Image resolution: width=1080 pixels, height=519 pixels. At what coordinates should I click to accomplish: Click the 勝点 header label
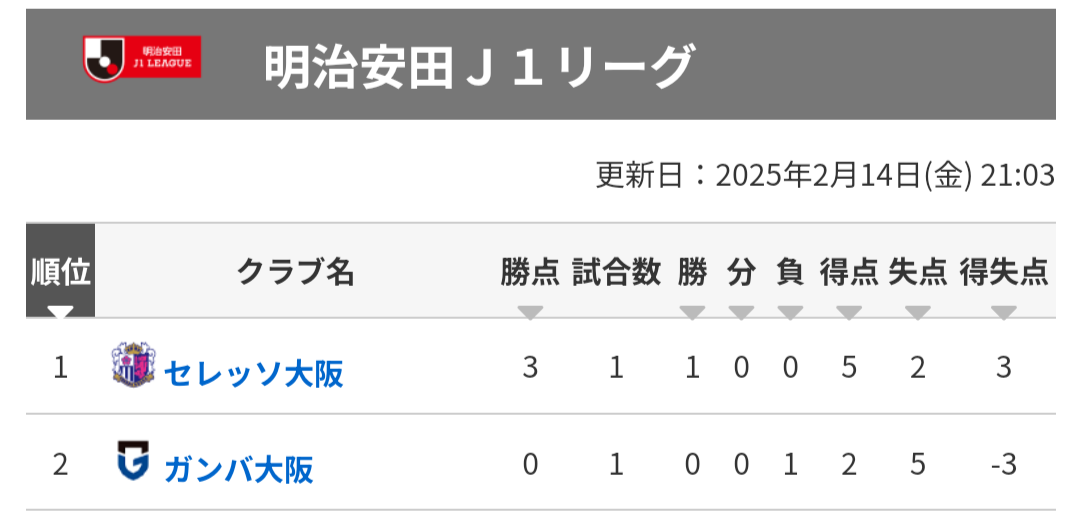click(530, 271)
